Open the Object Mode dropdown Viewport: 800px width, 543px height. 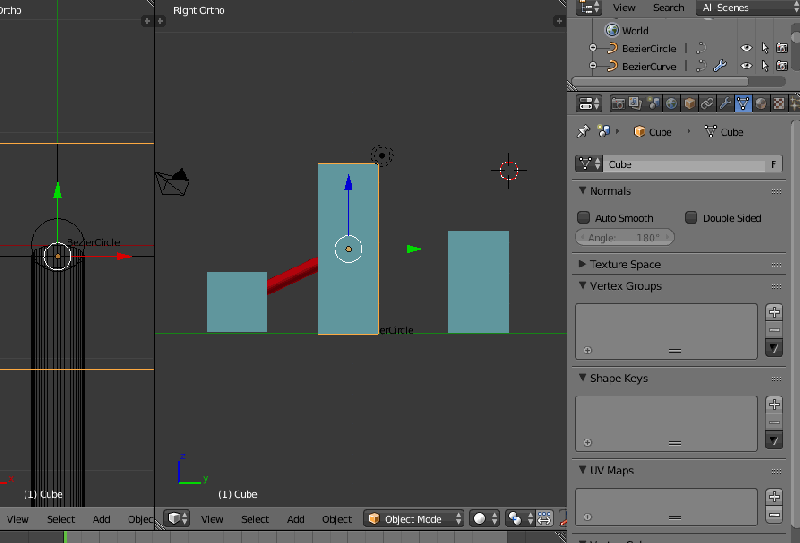click(x=414, y=519)
